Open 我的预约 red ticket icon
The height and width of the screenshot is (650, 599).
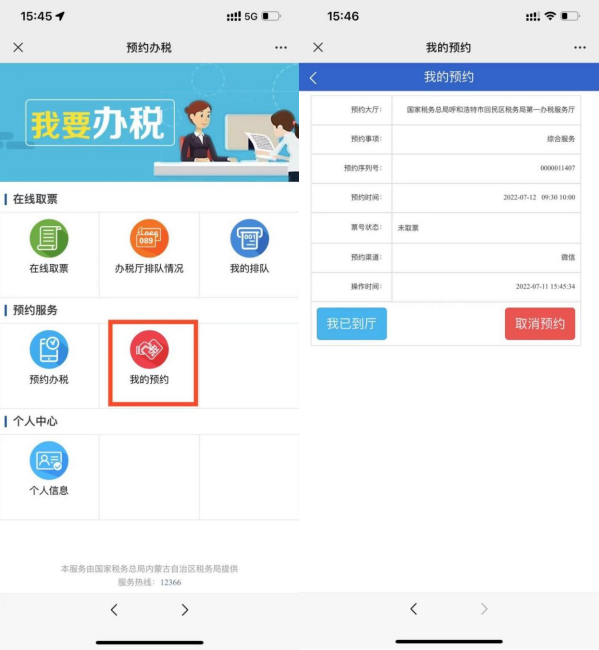click(149, 349)
